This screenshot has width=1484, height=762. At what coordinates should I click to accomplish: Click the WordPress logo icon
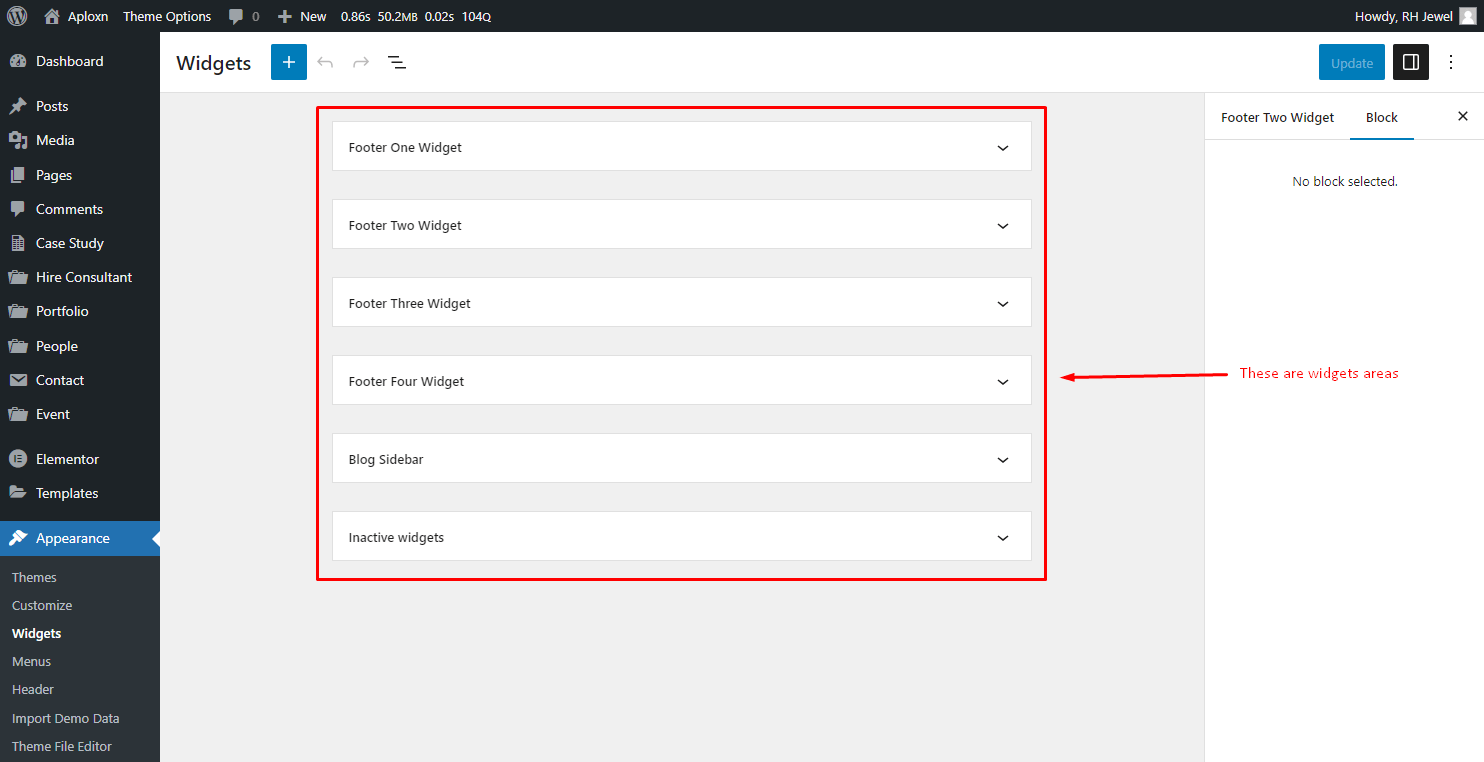[17, 16]
